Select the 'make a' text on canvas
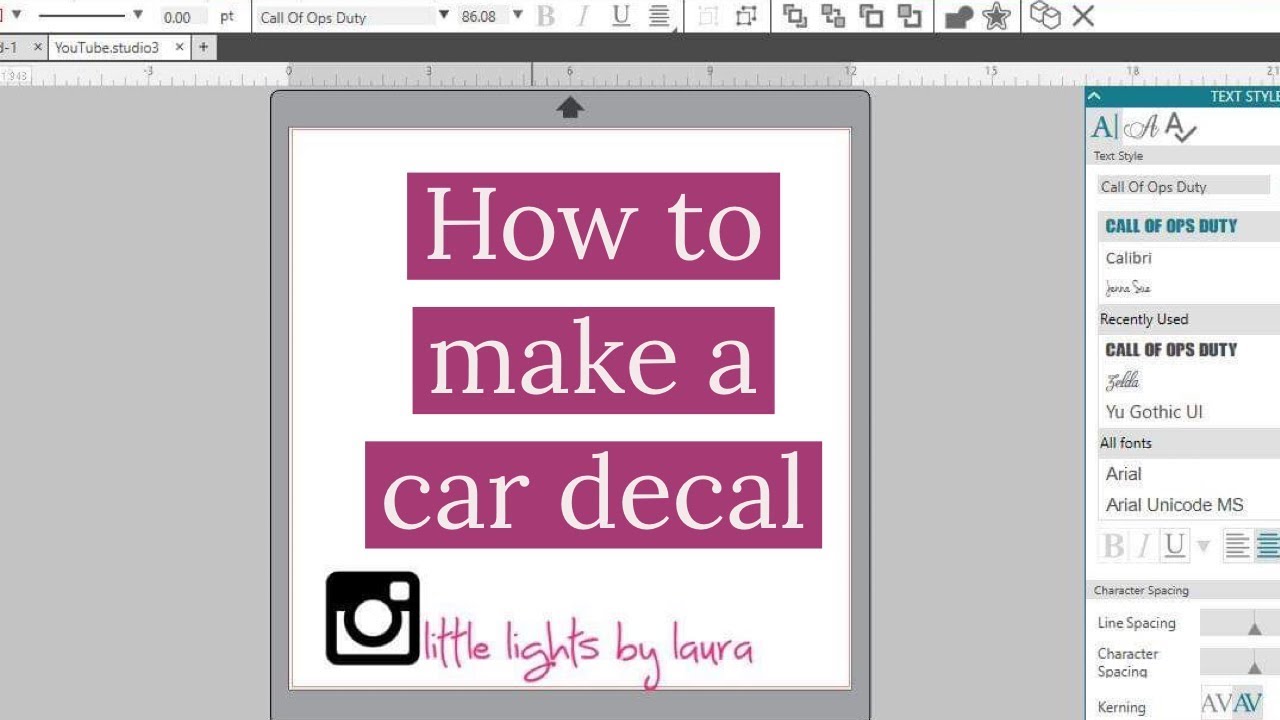The image size is (1280, 720). (593, 360)
